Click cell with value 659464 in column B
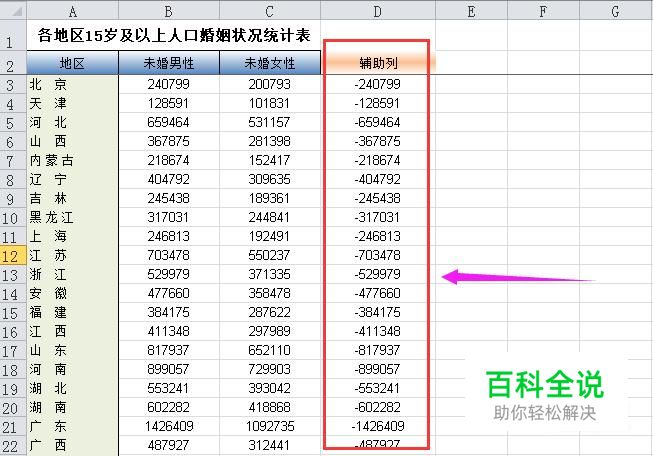Screen dimensions: 653x456 point(169,122)
